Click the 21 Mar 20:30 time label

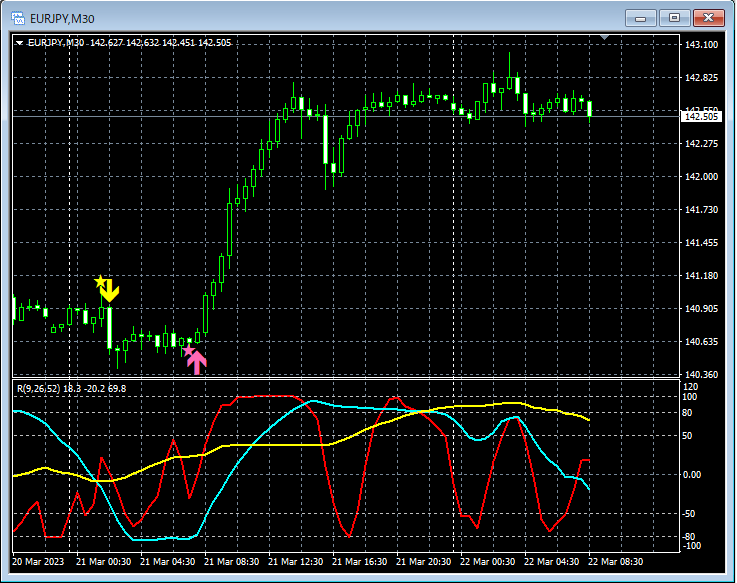(x=423, y=562)
